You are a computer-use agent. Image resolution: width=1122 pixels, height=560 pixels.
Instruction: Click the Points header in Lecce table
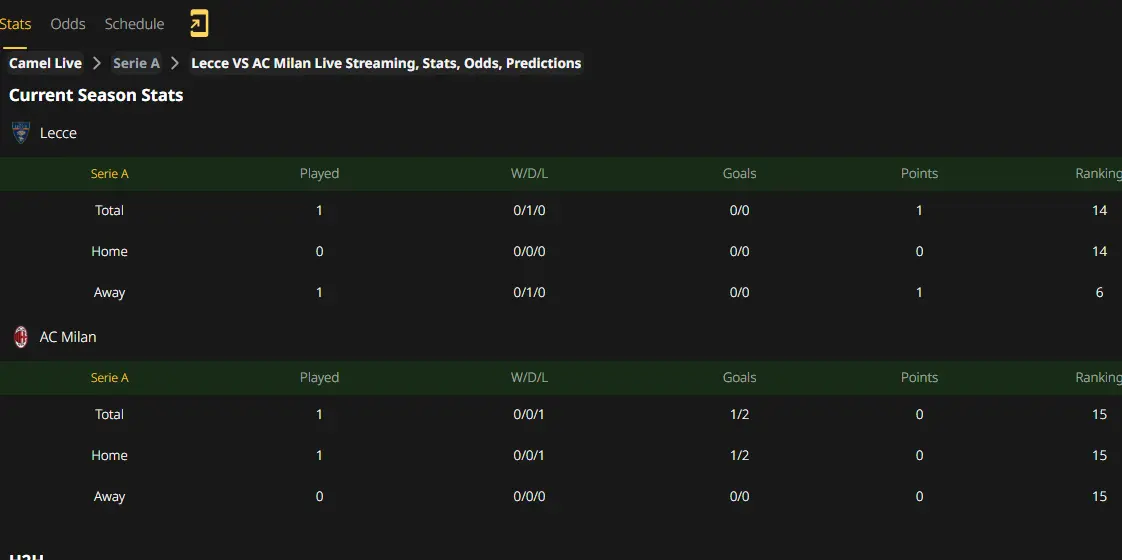919,174
